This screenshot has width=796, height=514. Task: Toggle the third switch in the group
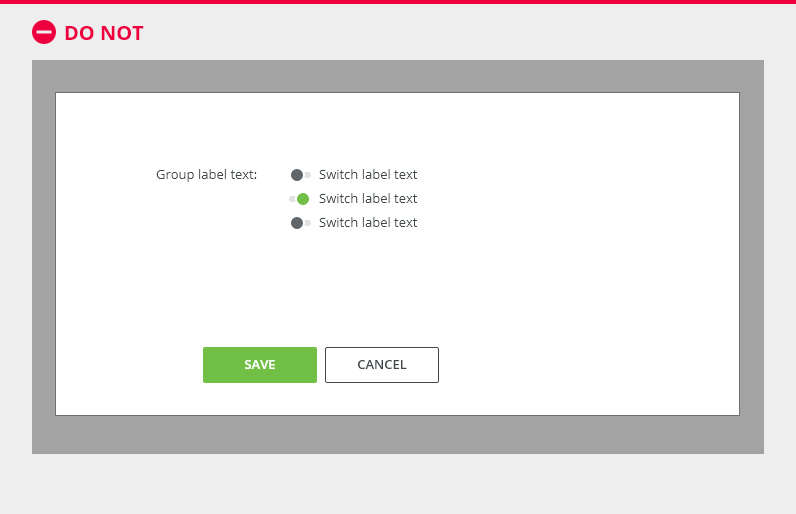pyautogui.click(x=301, y=223)
